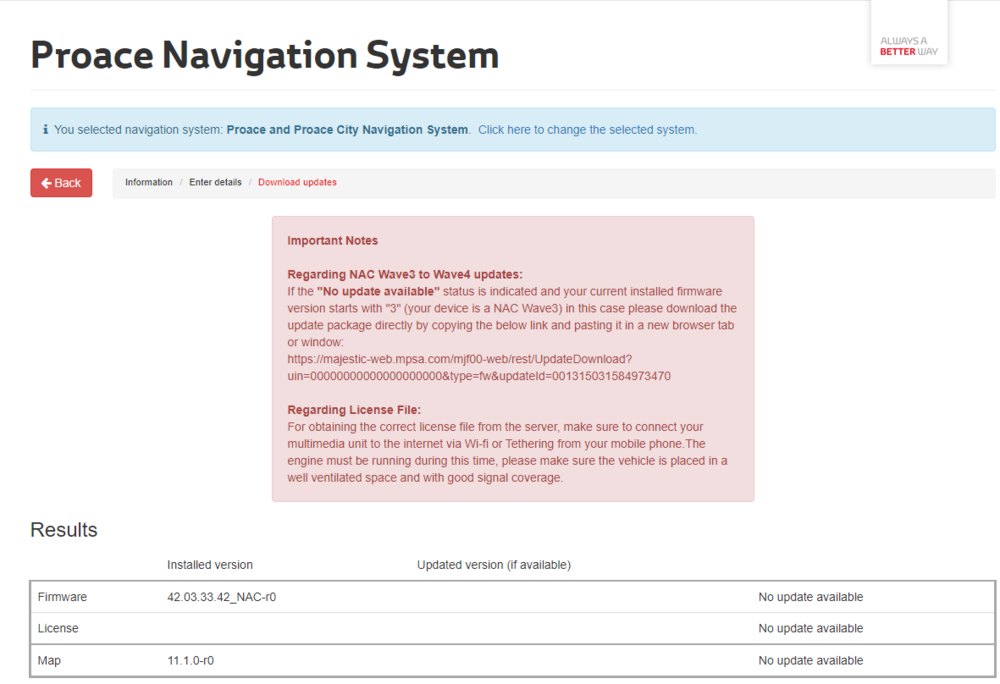Click 'No update available' in Firmware row
The image size is (1000, 684).
(x=811, y=597)
